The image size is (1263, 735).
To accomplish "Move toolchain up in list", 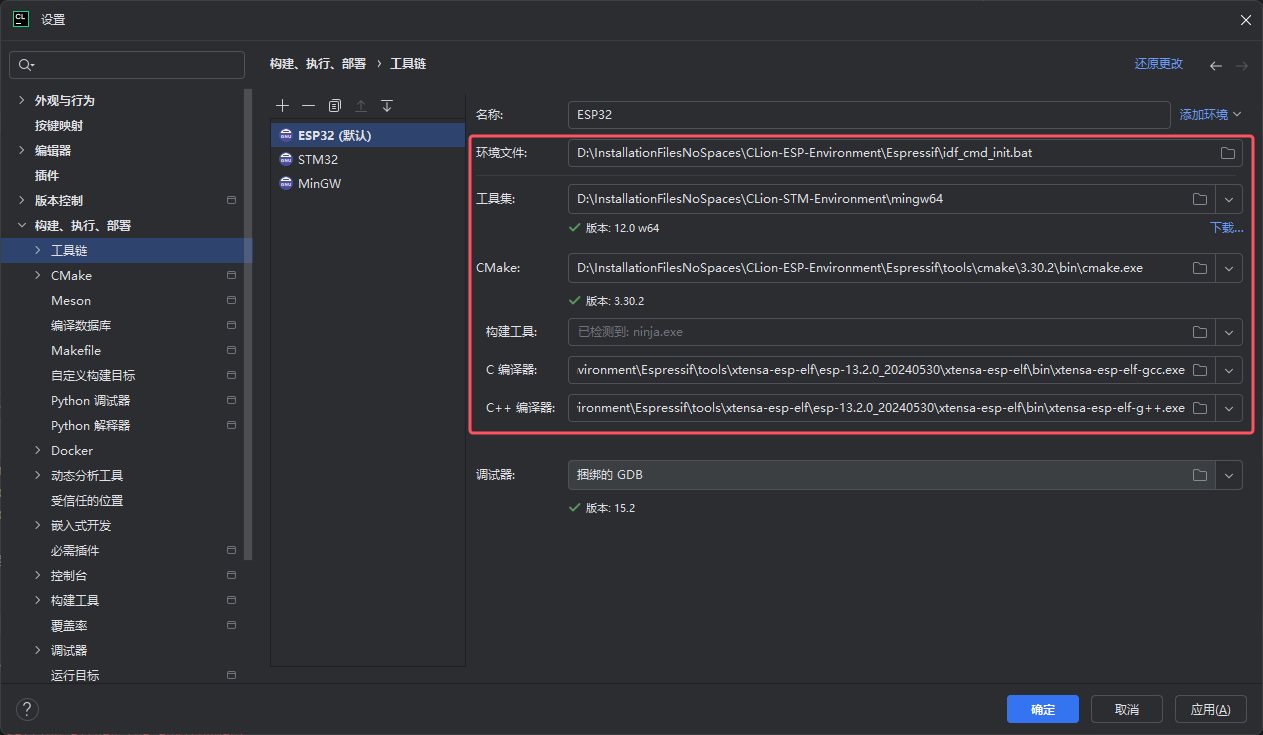I will [x=361, y=106].
